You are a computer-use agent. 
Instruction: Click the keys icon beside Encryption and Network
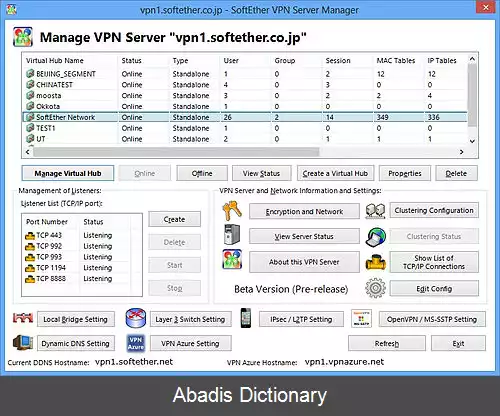(x=232, y=211)
